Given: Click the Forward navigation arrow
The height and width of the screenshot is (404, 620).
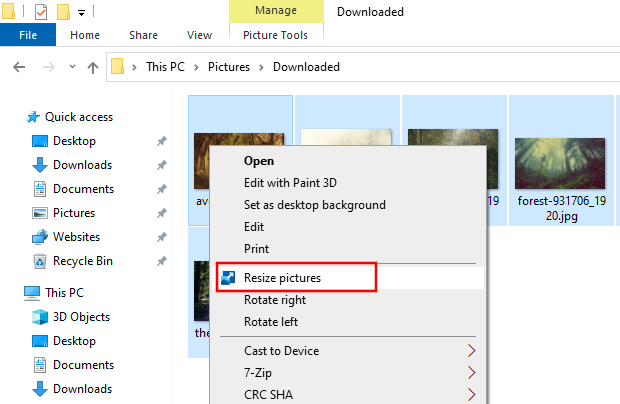Looking at the screenshot, I should pos(49,67).
